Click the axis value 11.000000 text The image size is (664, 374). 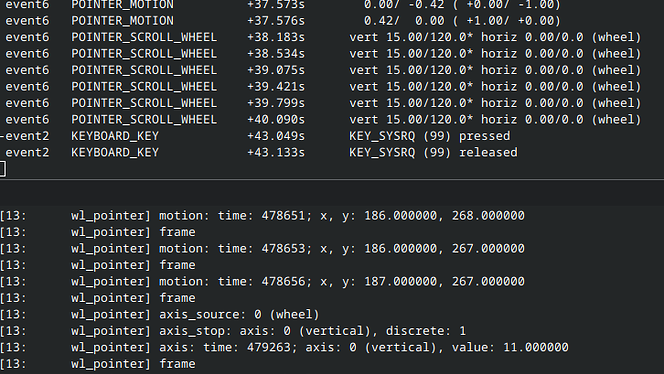(x=510, y=347)
